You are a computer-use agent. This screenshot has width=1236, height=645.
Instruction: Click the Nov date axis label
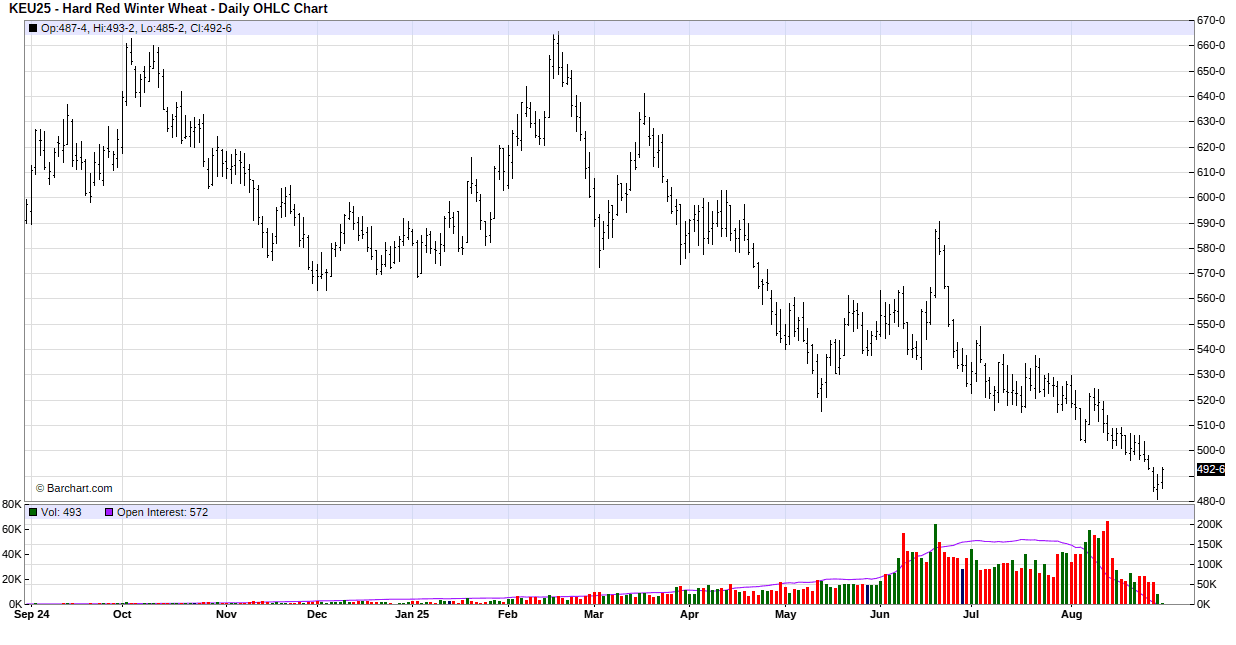click(227, 615)
